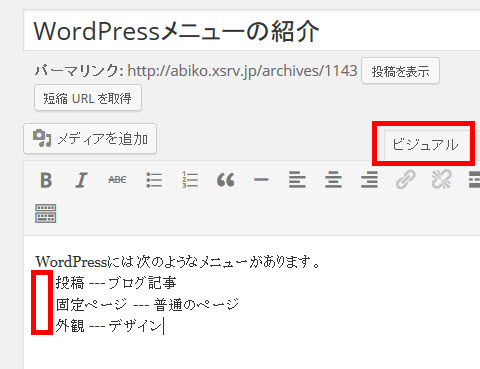The image size is (480, 369).
Task: Insert horizontal line
Action: [261, 180]
